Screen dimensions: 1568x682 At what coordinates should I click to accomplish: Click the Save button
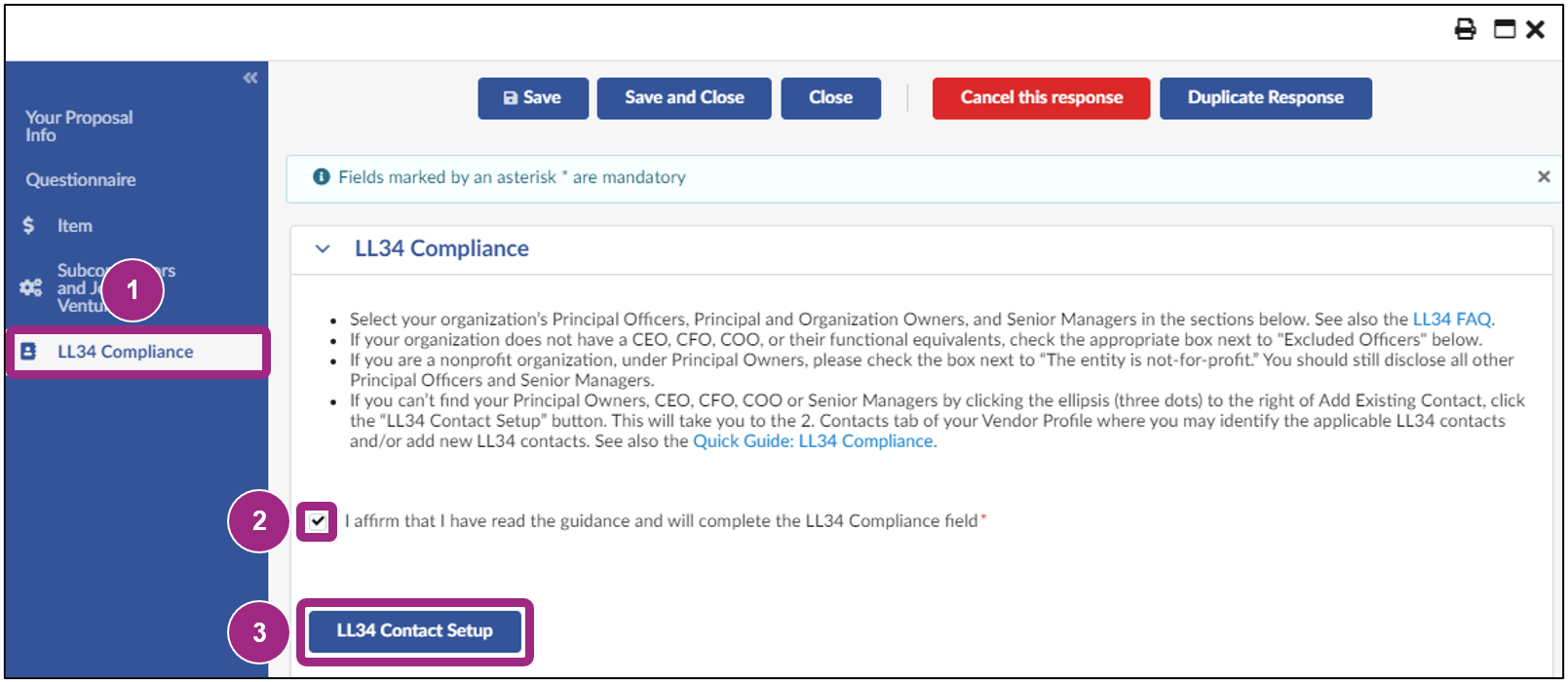[x=533, y=98]
